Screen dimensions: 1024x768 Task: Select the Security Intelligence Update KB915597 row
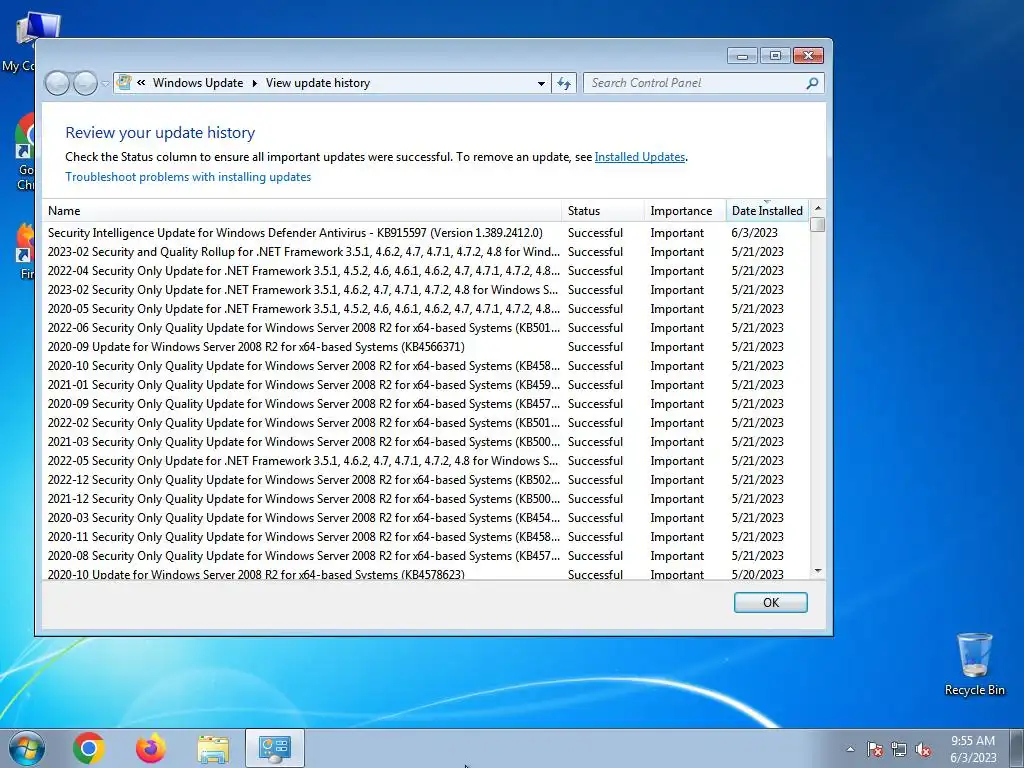pos(426,233)
